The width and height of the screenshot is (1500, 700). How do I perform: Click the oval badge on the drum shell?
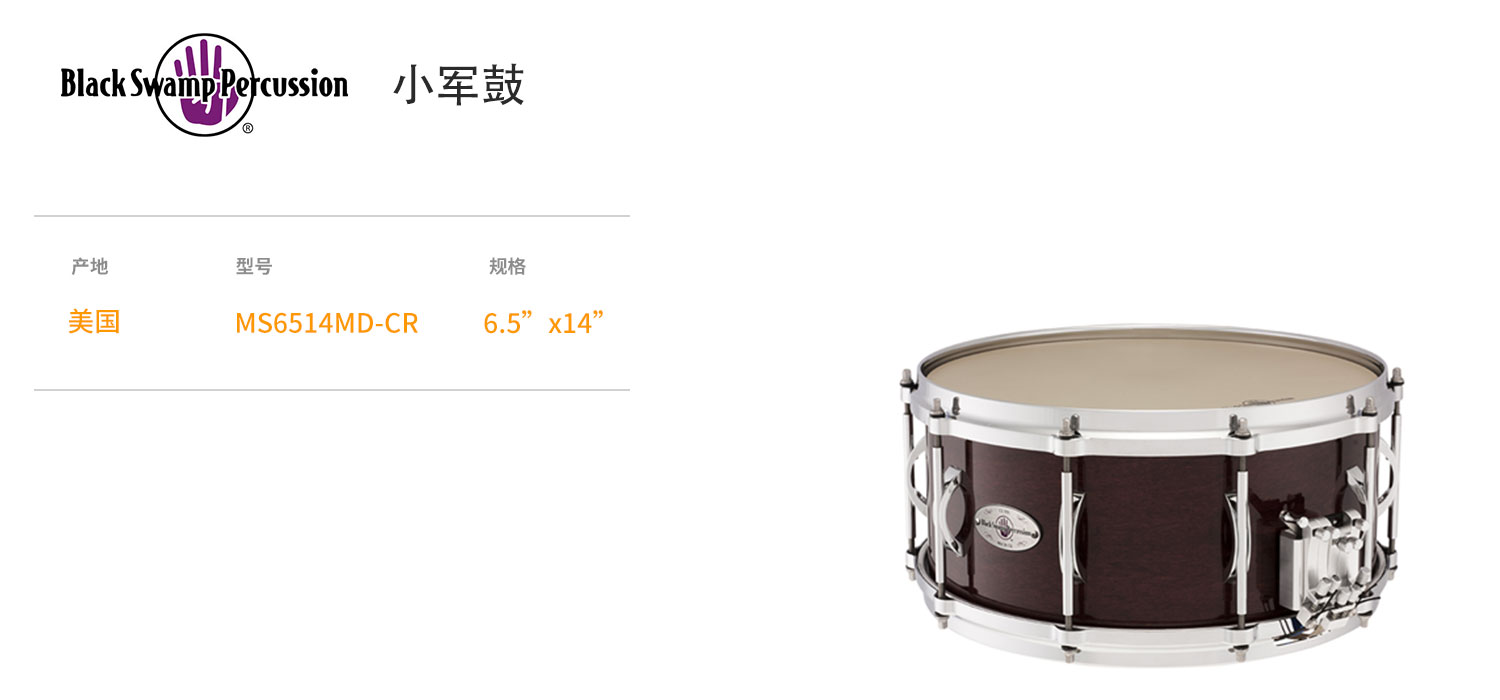1007,525
